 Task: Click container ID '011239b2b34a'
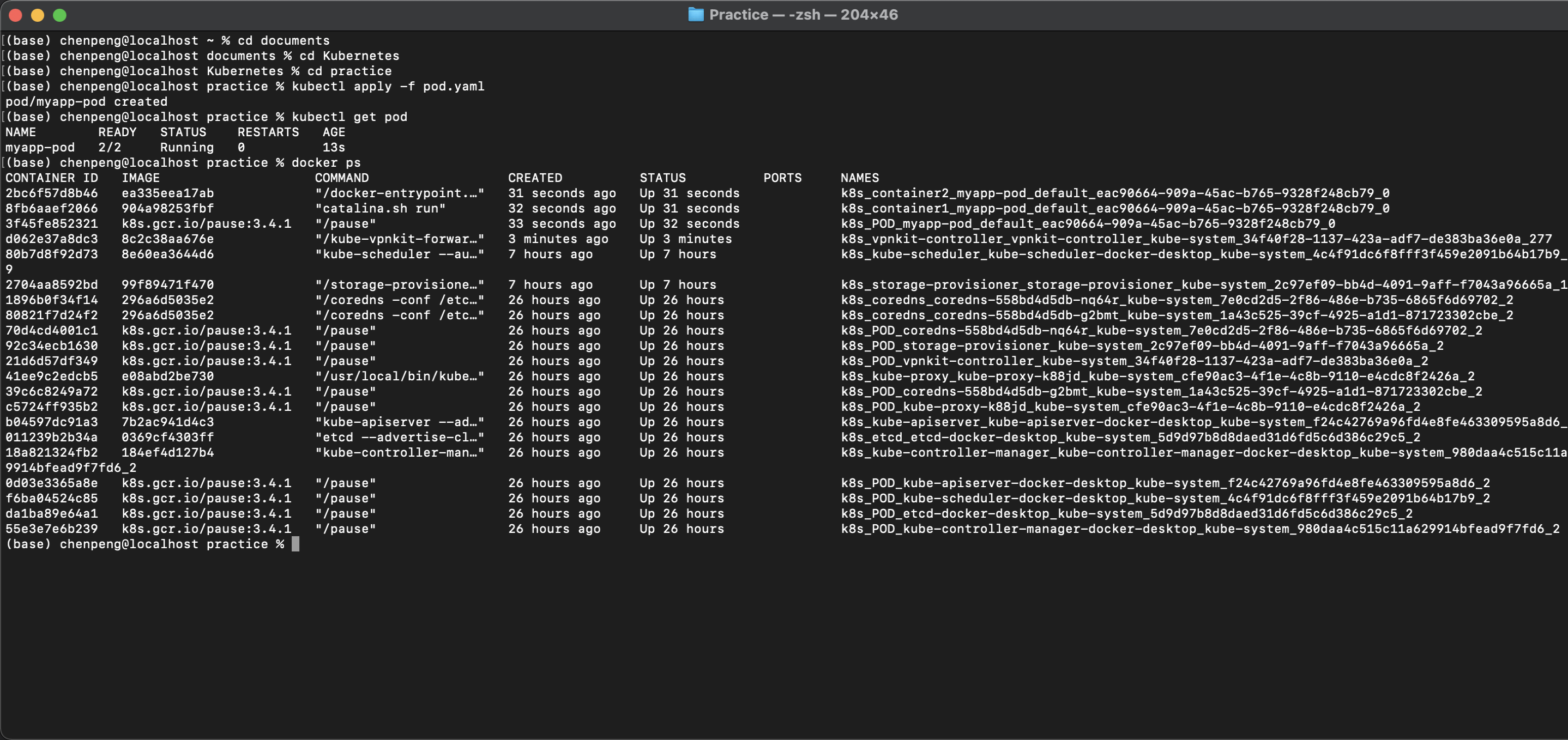click(x=52, y=436)
